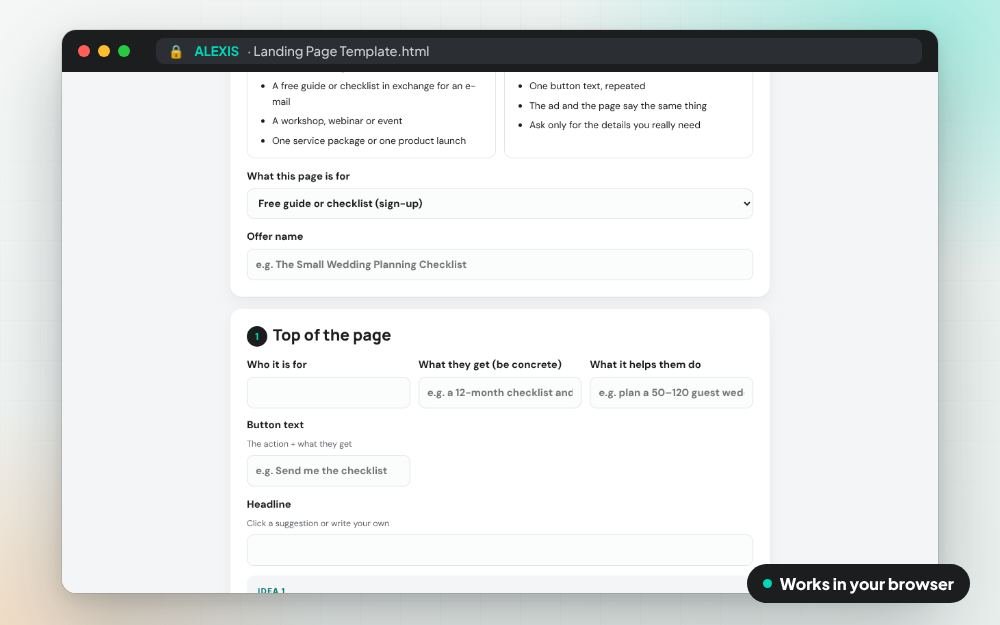Click the 'What they get' input field
1000x625 pixels.
click(x=499, y=392)
